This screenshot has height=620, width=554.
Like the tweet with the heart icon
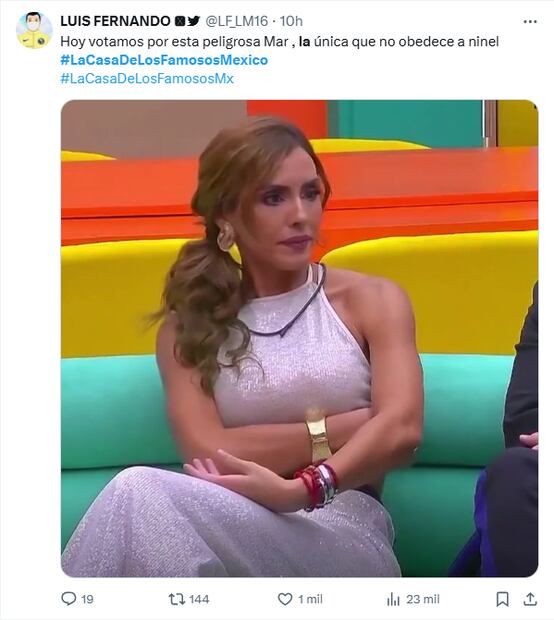(x=285, y=599)
